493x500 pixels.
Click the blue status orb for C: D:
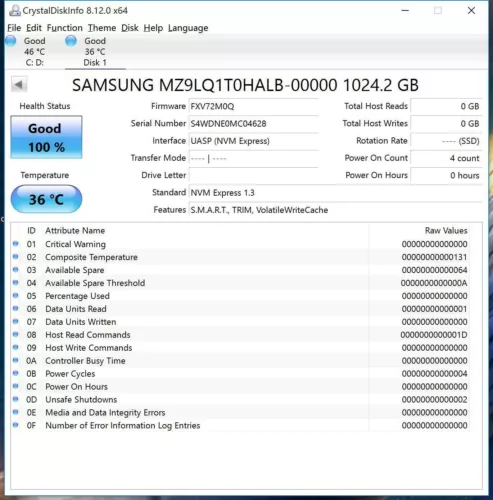(11, 41)
